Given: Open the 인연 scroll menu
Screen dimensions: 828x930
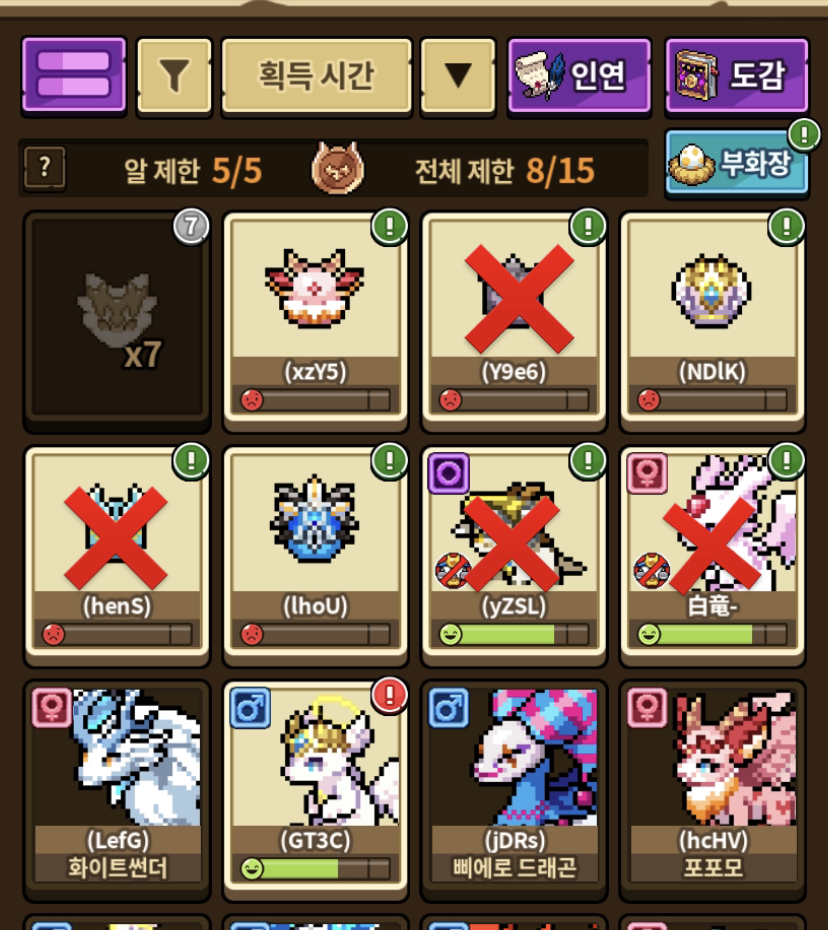Looking at the screenshot, I should point(579,75).
